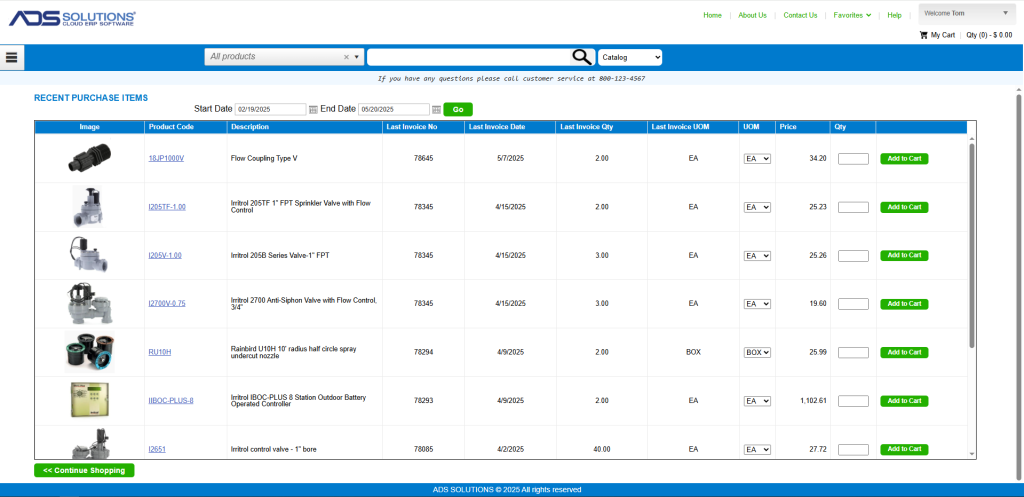This screenshot has width=1024, height=497.
Task: Click the price value 1,102.61
Action: click(813, 400)
